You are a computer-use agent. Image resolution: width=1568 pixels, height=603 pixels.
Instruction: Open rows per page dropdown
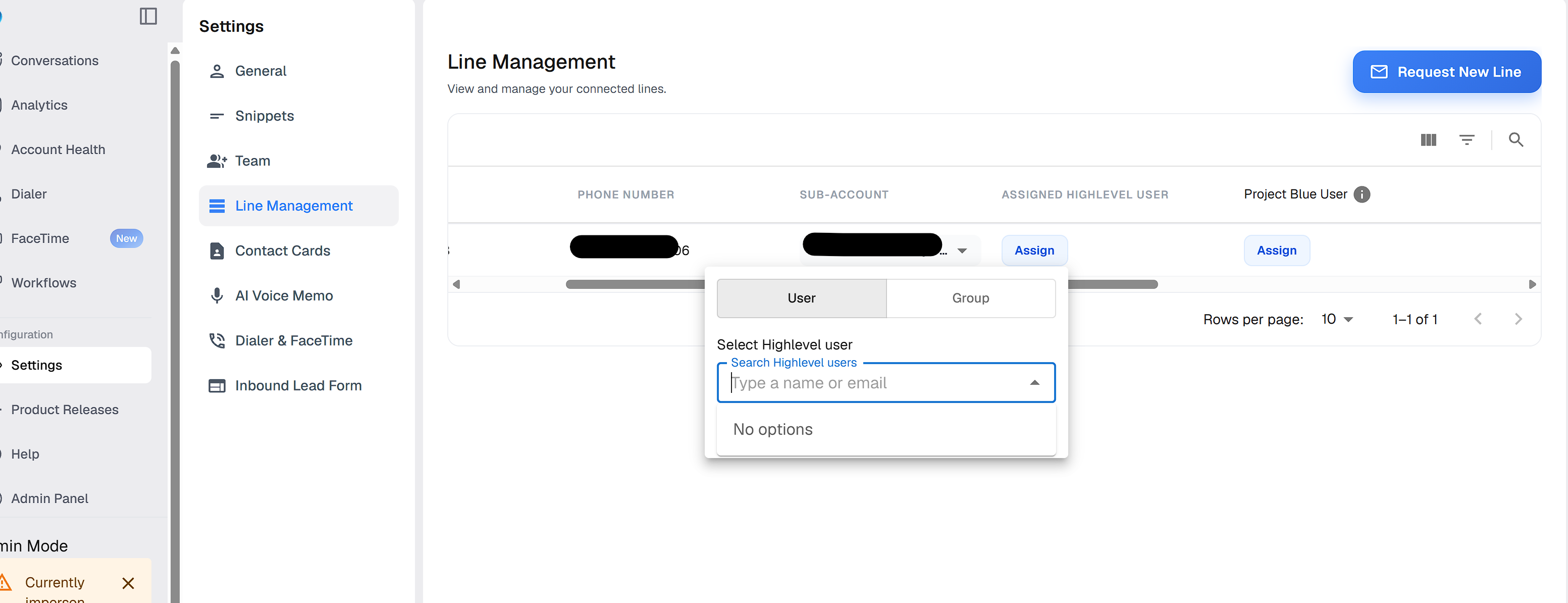1337,319
